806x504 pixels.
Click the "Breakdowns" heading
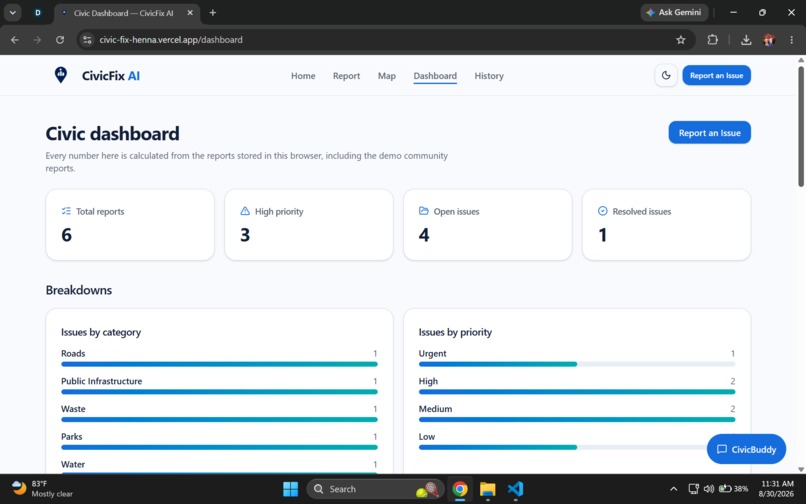79,290
